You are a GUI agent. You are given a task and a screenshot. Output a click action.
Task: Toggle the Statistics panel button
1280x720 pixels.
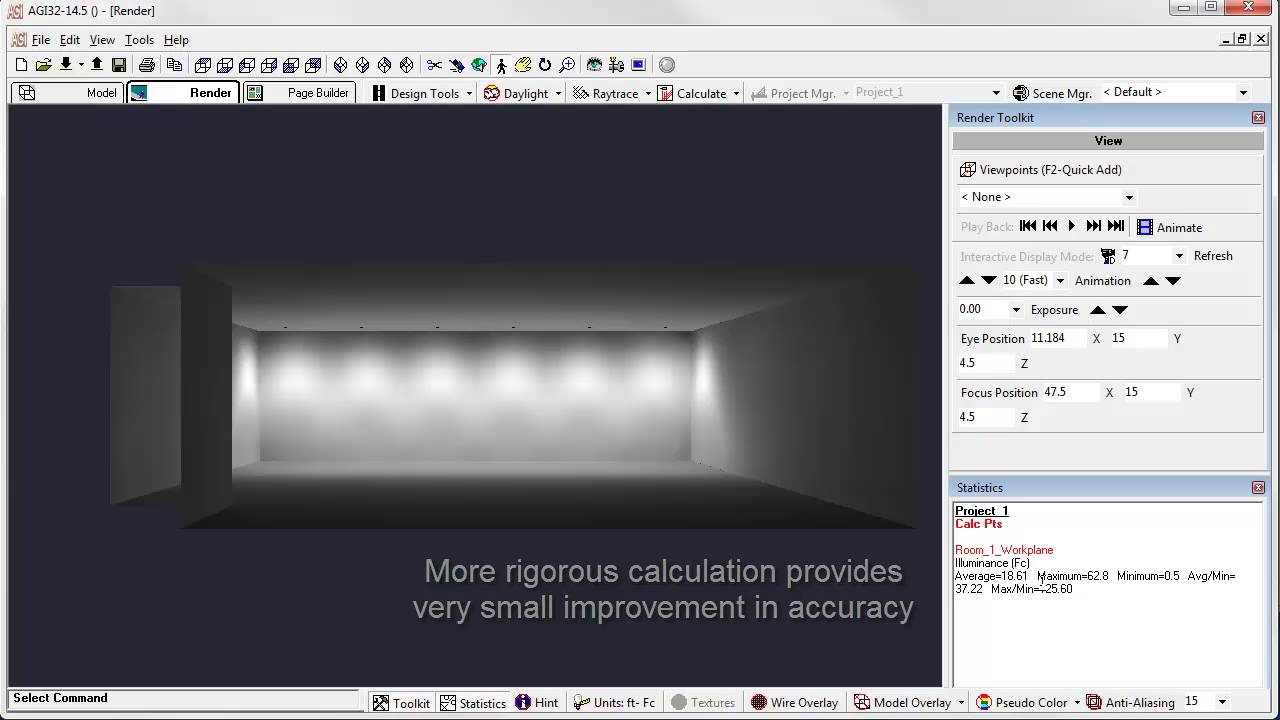click(x=473, y=702)
